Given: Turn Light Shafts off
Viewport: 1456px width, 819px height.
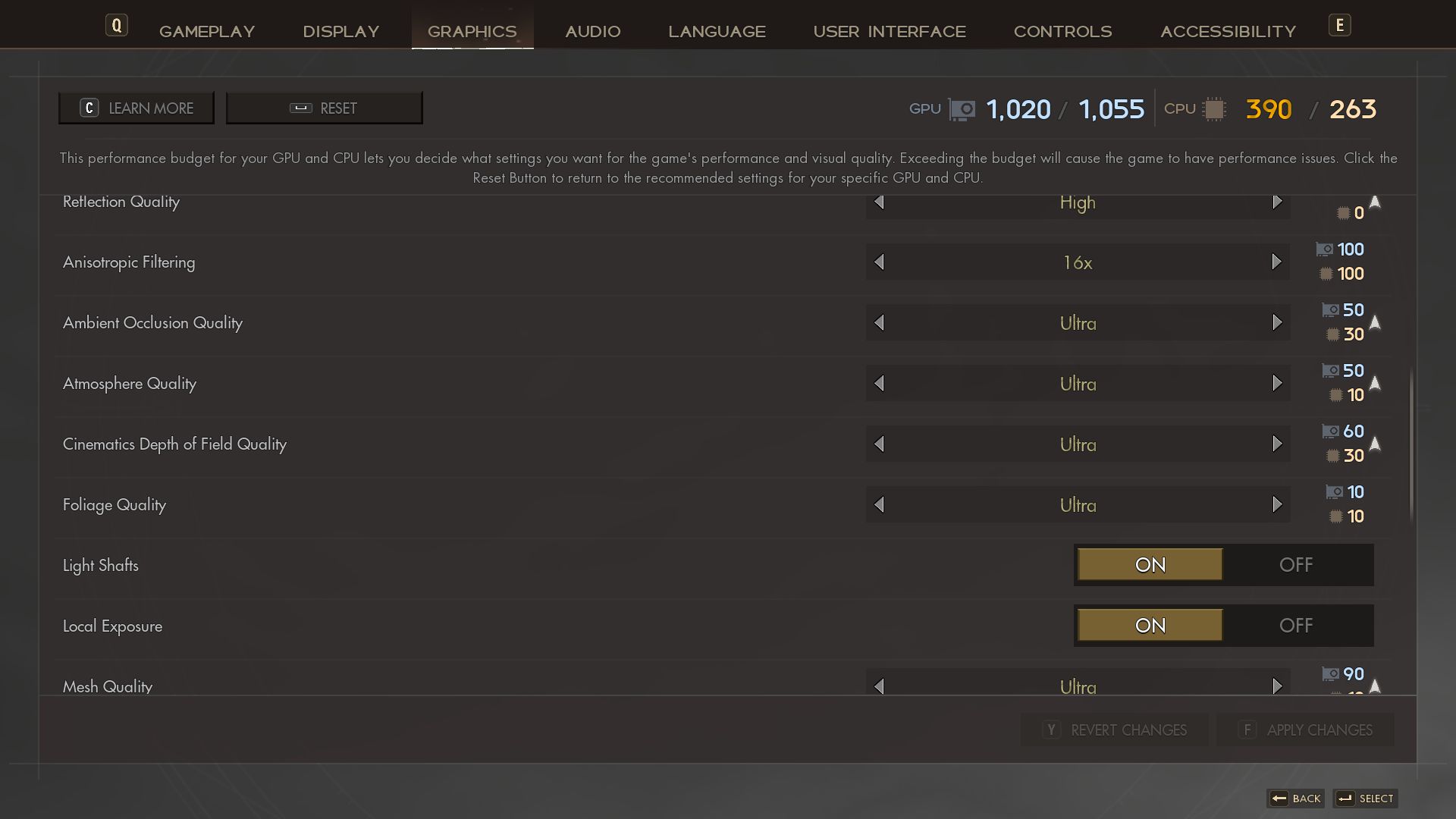Looking at the screenshot, I should 1295,565.
